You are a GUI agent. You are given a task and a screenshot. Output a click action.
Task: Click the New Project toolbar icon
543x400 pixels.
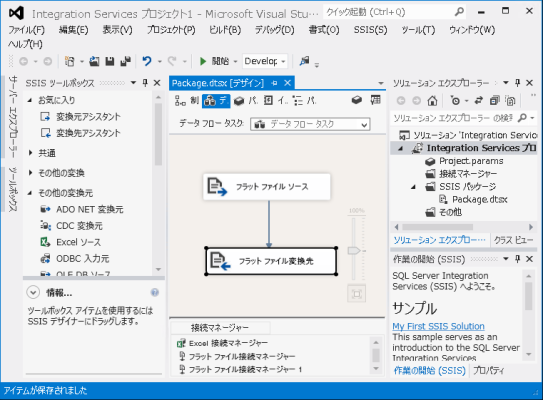(70, 61)
